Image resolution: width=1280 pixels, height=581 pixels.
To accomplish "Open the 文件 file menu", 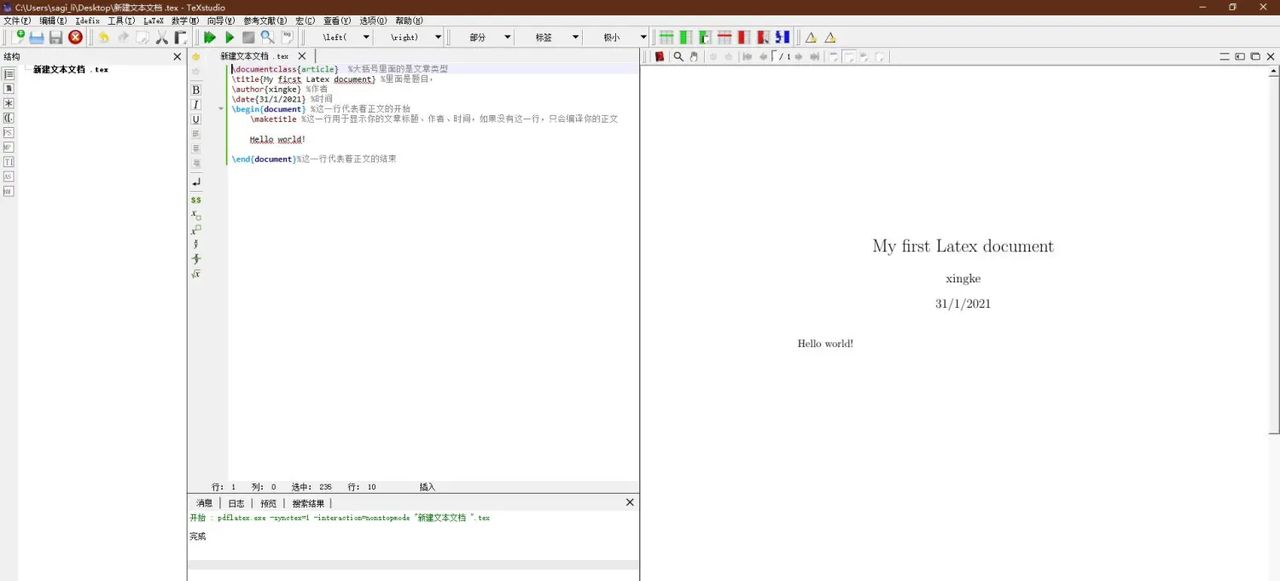I will tap(17, 20).
